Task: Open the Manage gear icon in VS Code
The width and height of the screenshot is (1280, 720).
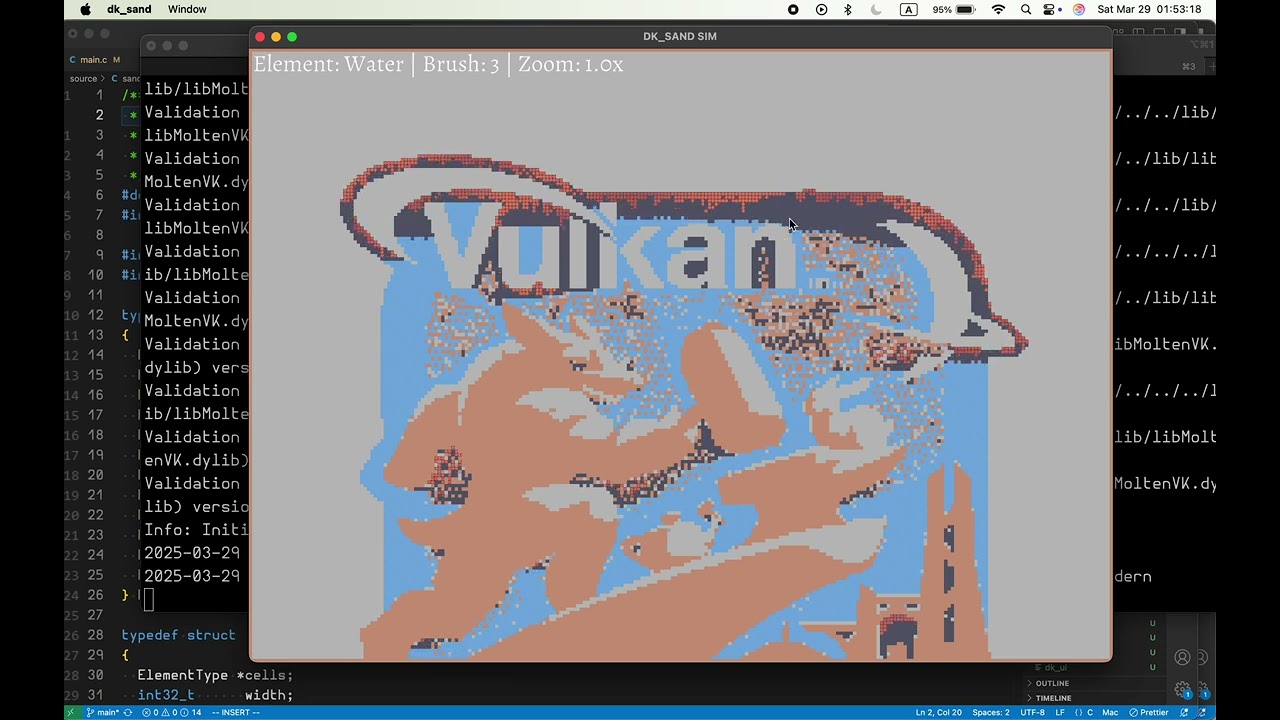Action: (x=1183, y=690)
